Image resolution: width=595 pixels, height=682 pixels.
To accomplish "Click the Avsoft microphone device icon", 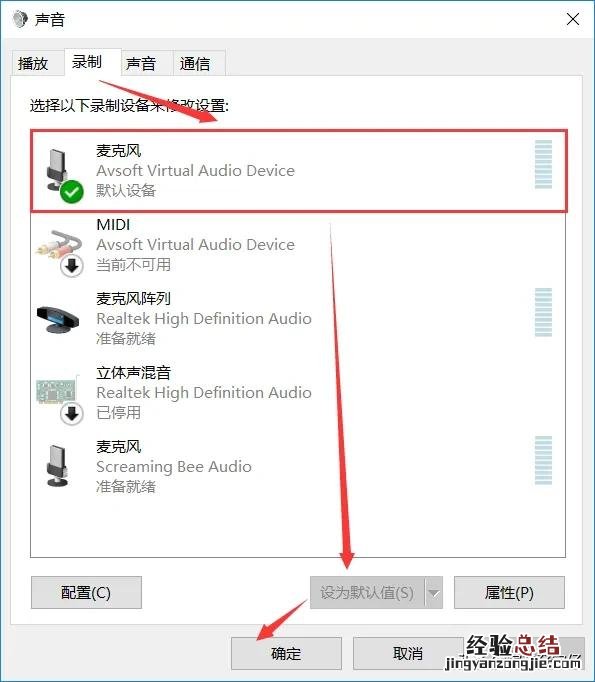I will pos(58,171).
